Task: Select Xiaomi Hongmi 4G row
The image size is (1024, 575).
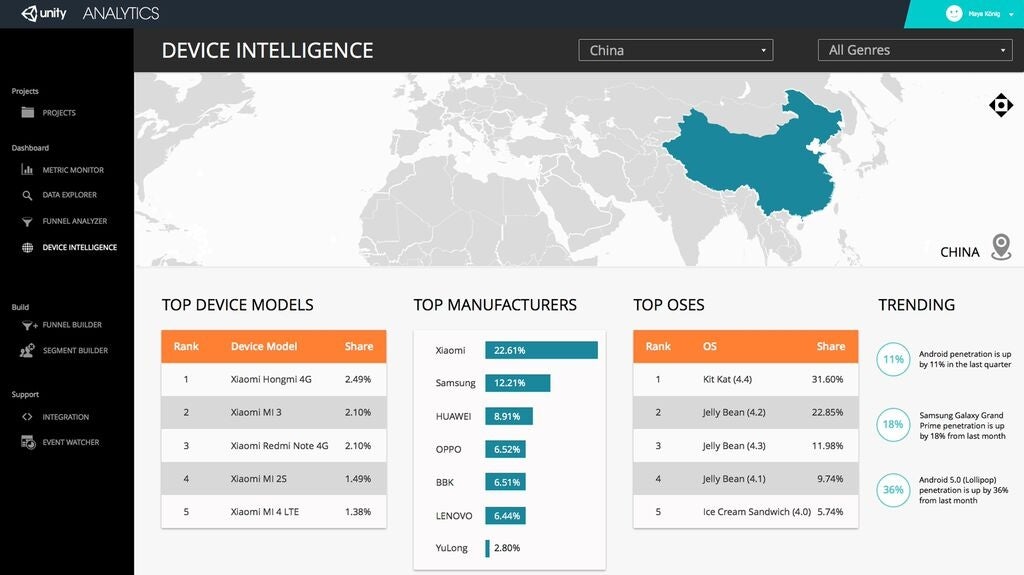Action: [274, 379]
